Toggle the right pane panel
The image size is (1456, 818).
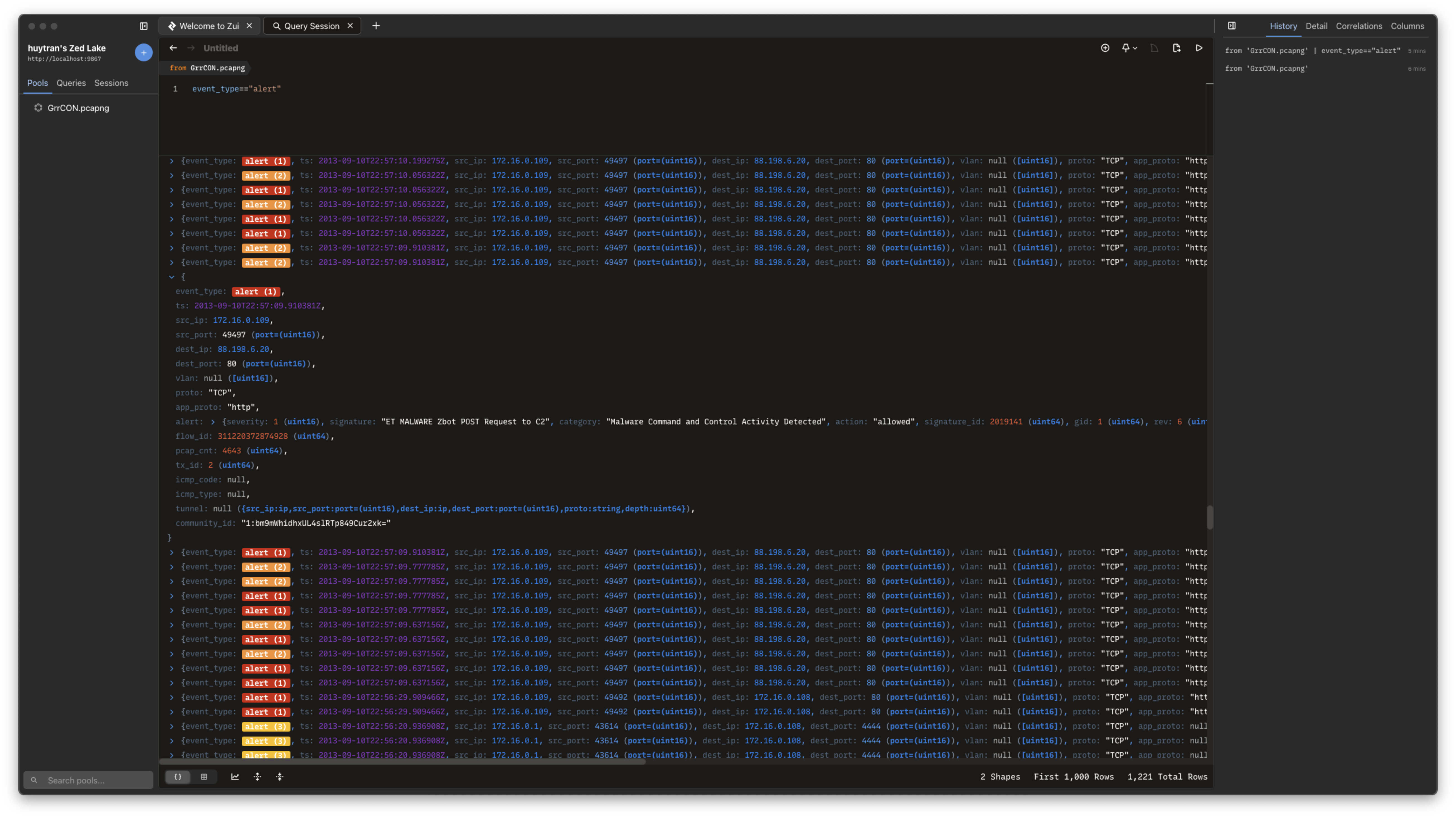[1232, 26]
